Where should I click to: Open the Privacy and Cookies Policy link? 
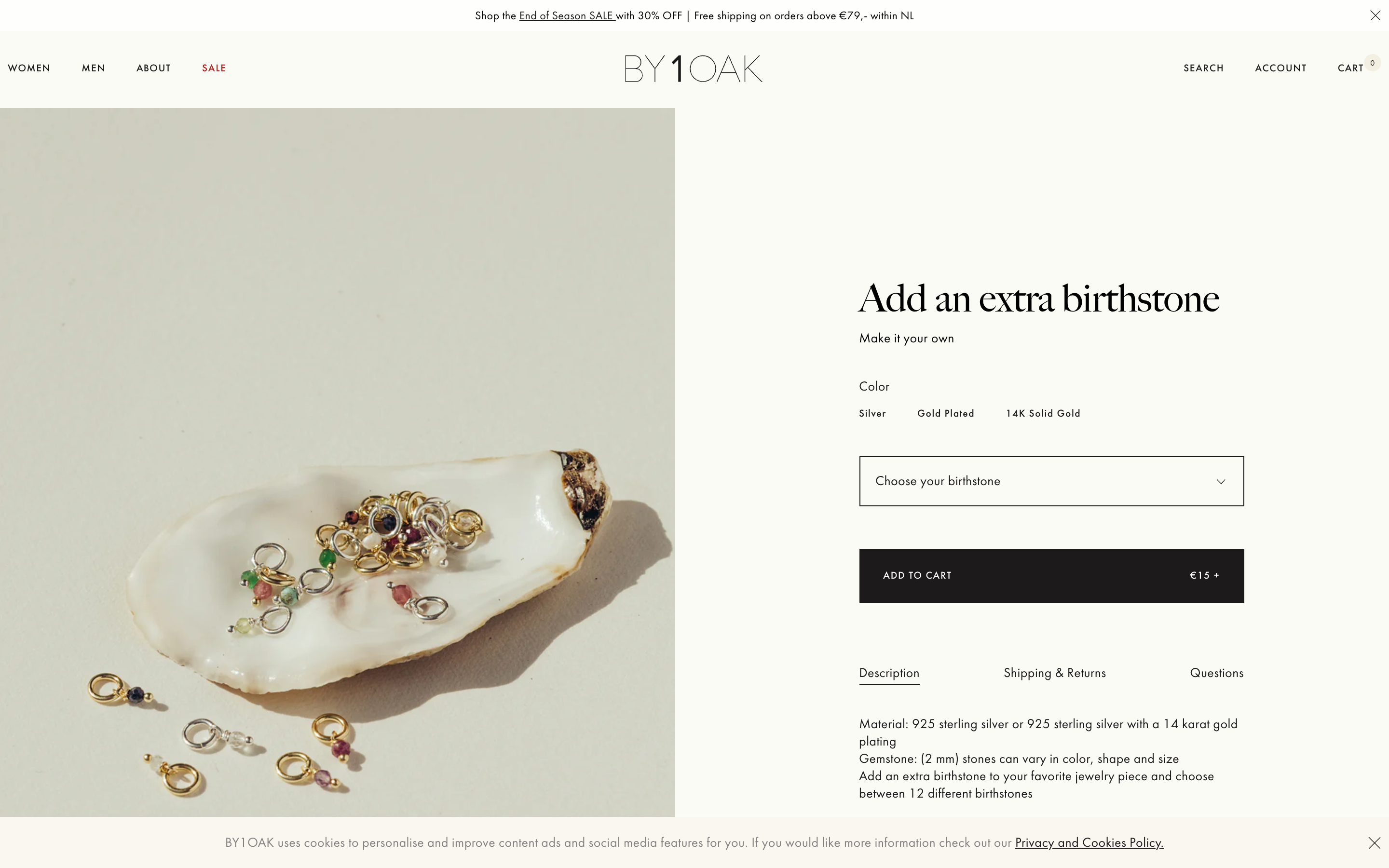point(1089,843)
